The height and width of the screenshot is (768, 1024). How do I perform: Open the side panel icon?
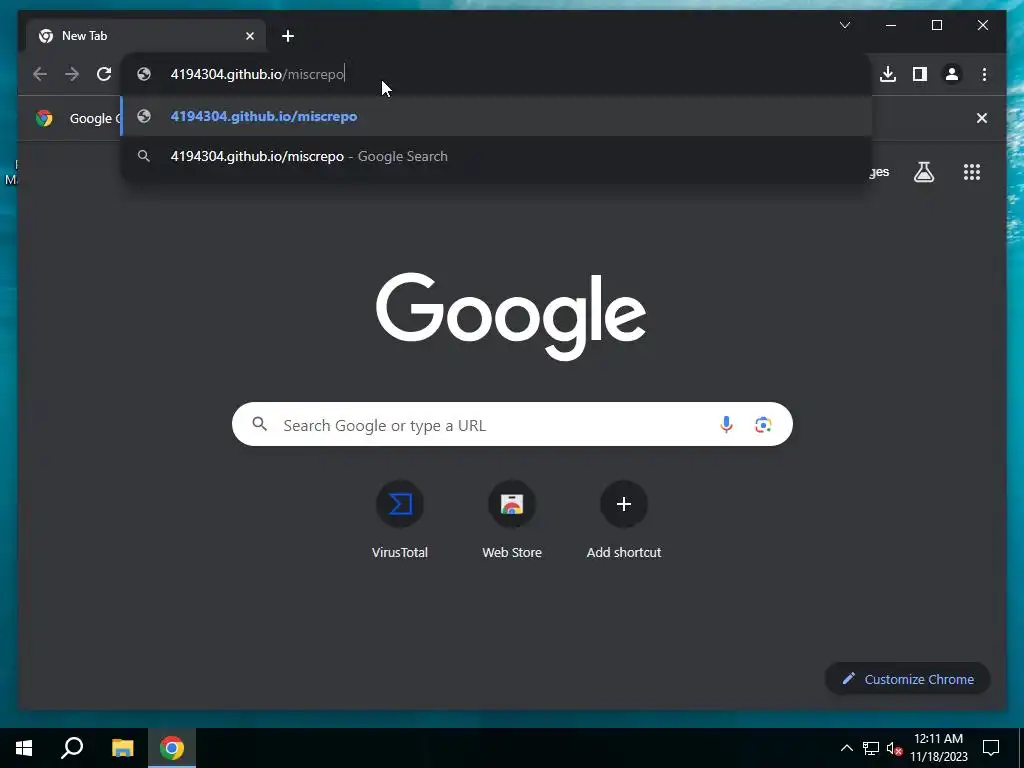(x=920, y=74)
